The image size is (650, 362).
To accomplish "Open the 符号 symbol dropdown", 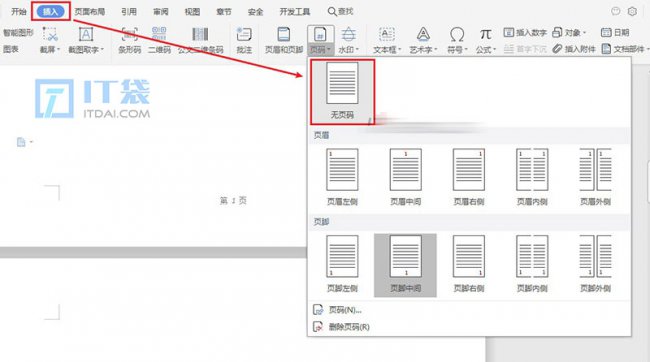I will 457,40.
